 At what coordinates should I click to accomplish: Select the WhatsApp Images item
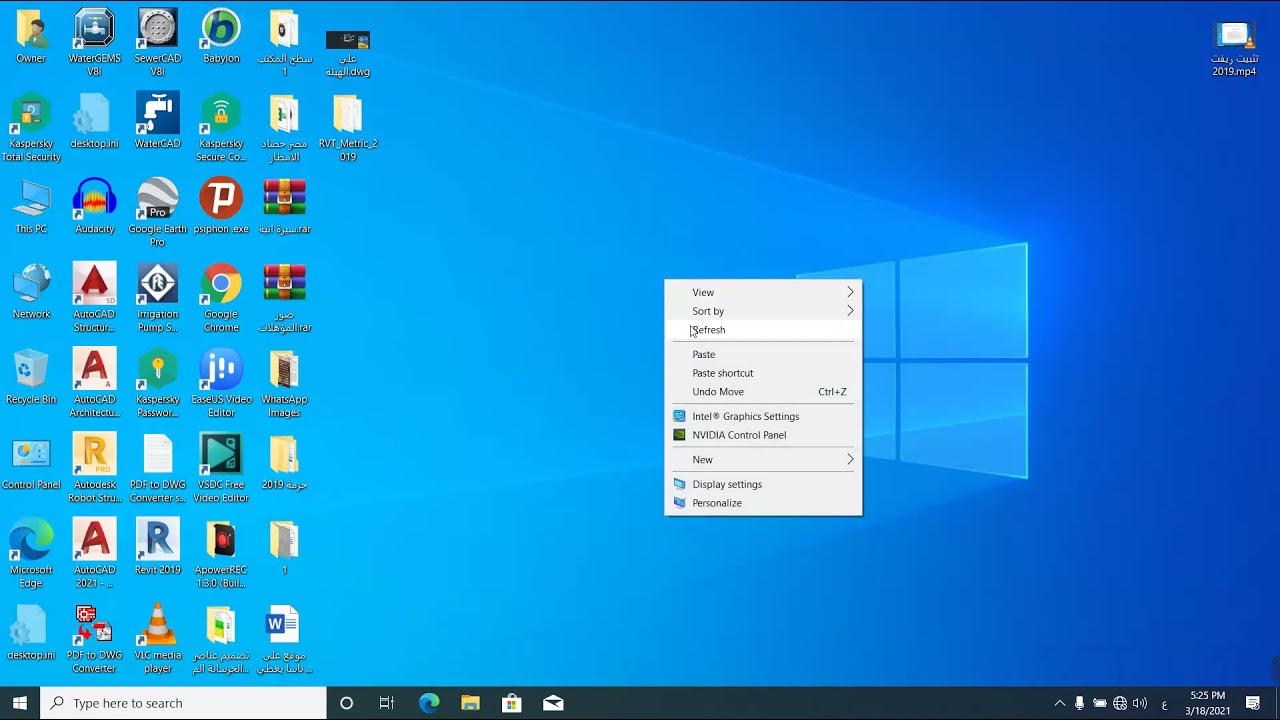coord(284,383)
